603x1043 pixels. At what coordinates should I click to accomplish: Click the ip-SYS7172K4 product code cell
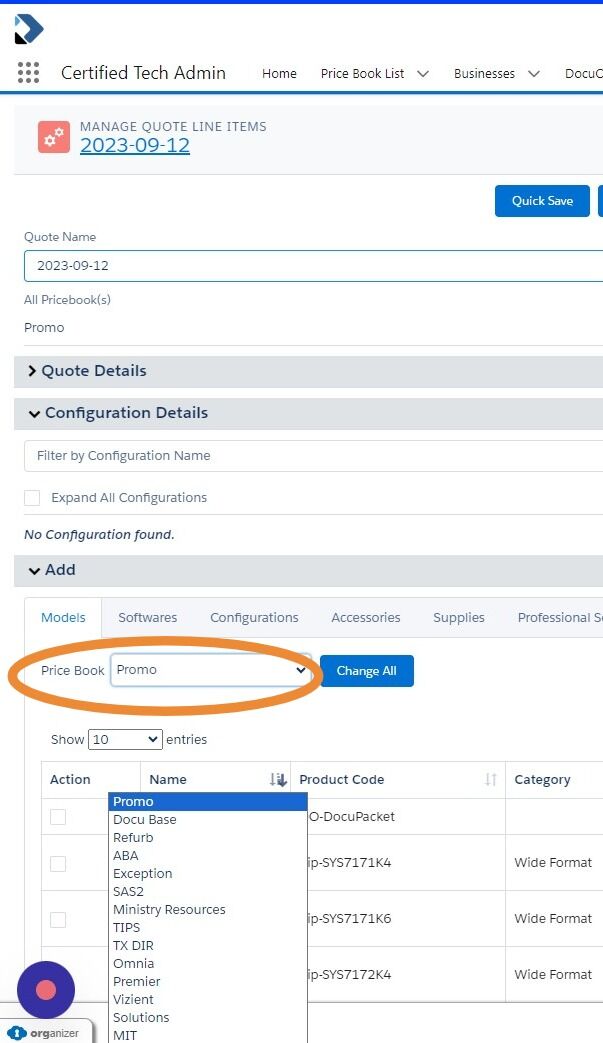[x=350, y=975]
